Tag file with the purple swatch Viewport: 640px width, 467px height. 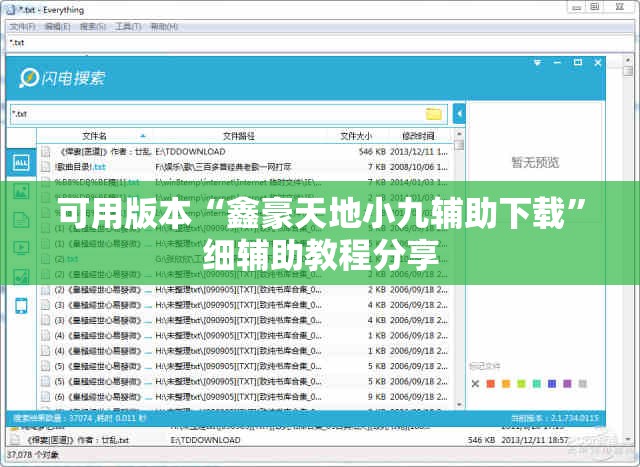[567, 384]
